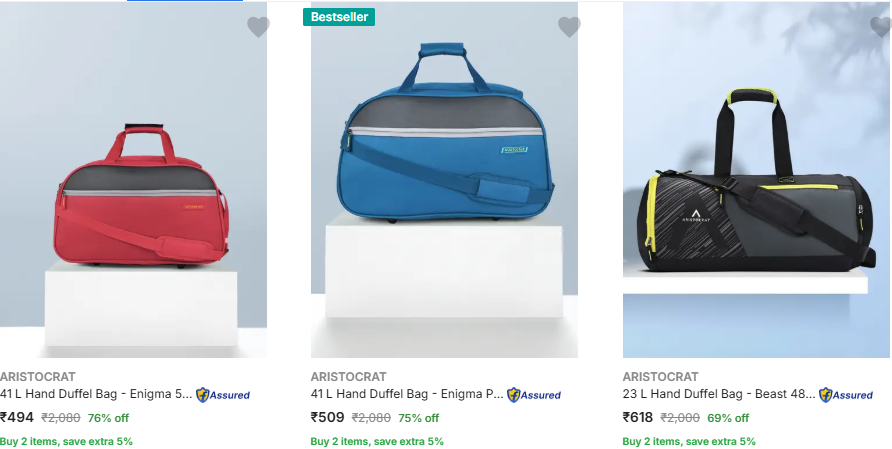
Task: Open black Aristocrat Beast duffel bag image
Action: tap(756, 180)
